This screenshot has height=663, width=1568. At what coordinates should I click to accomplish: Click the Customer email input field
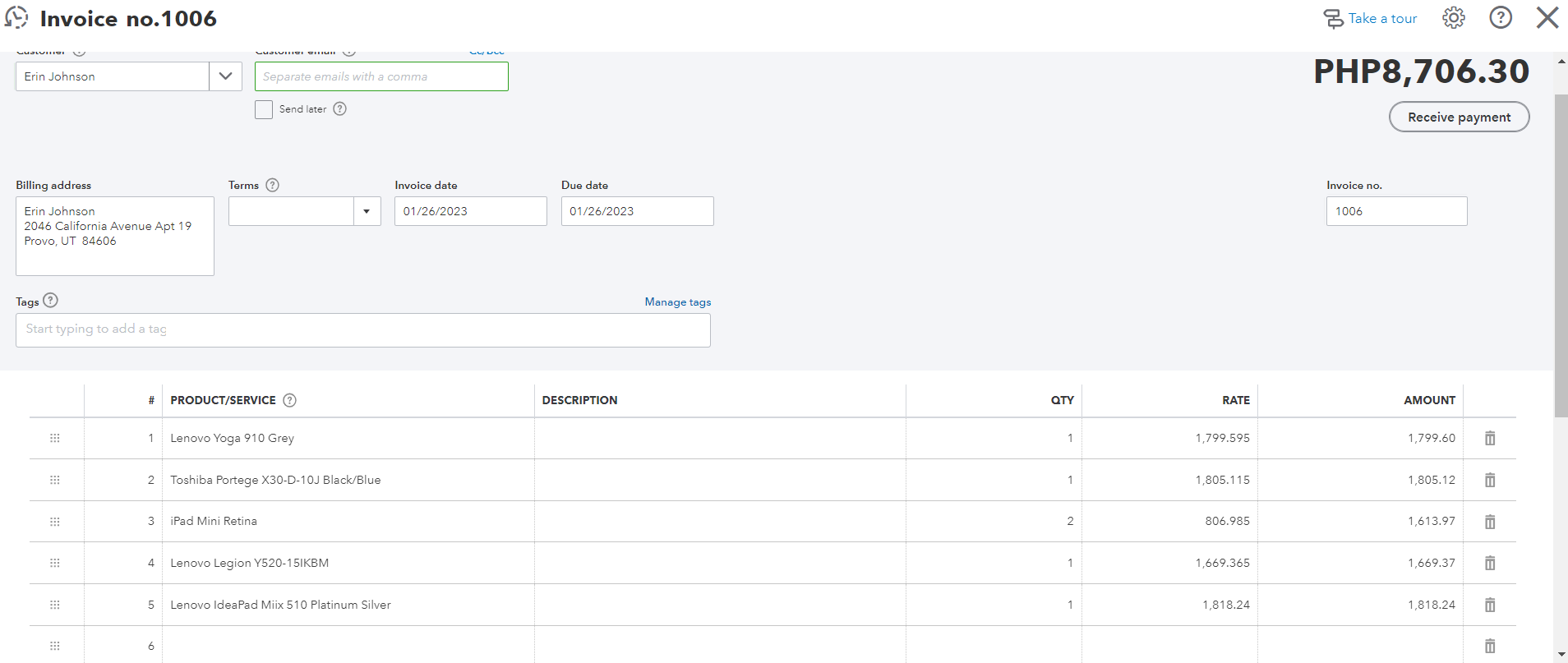pos(381,76)
